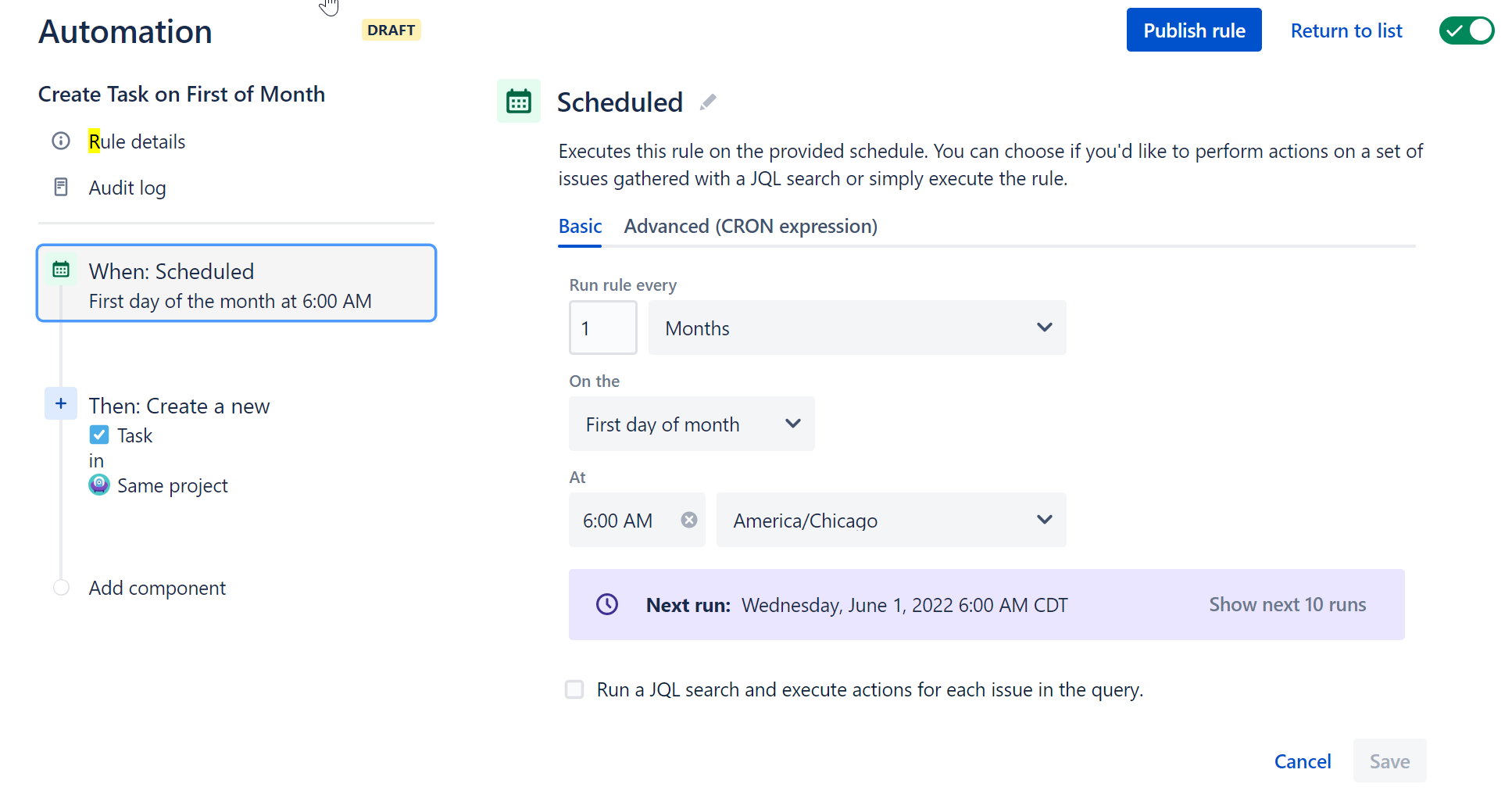1512x791 pixels.
Task: Toggle the rule enabled switch off
Action: pyautogui.click(x=1467, y=30)
